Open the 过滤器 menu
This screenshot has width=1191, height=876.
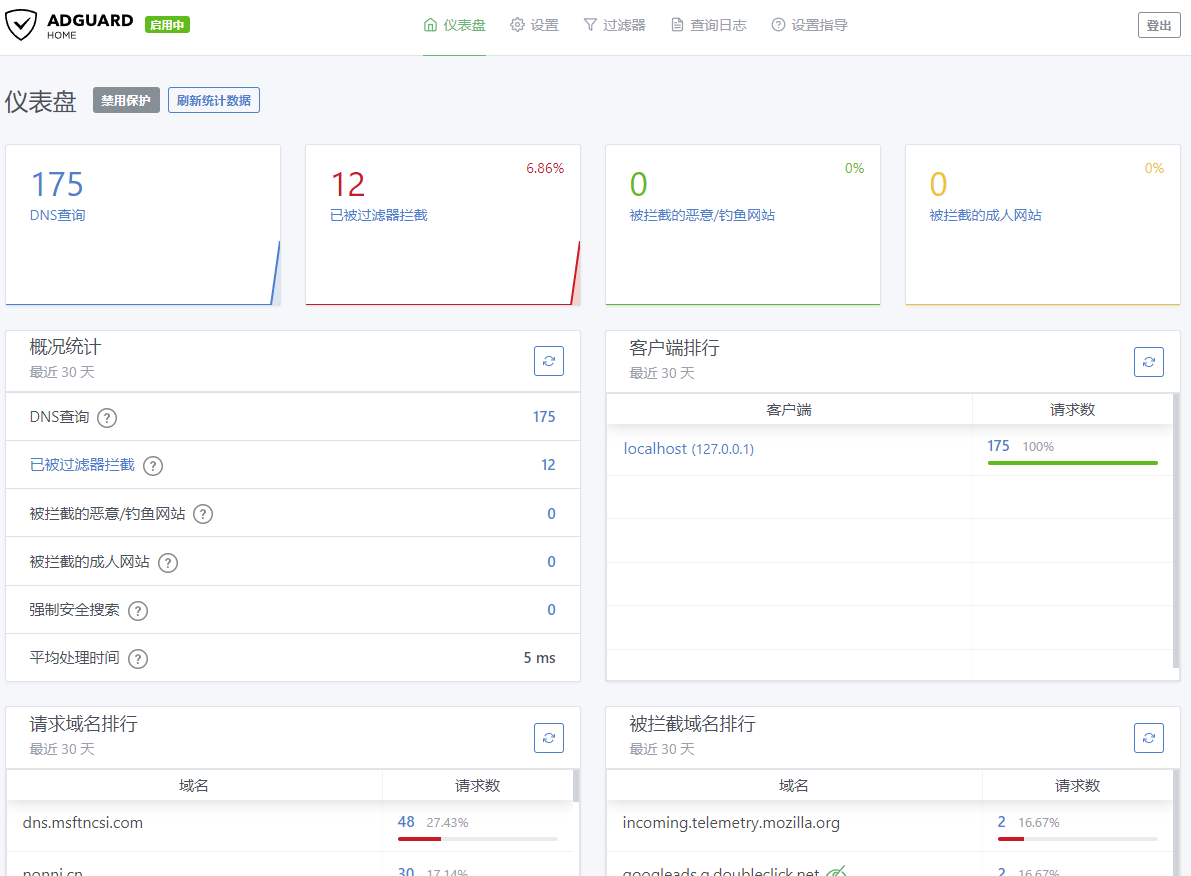614,25
